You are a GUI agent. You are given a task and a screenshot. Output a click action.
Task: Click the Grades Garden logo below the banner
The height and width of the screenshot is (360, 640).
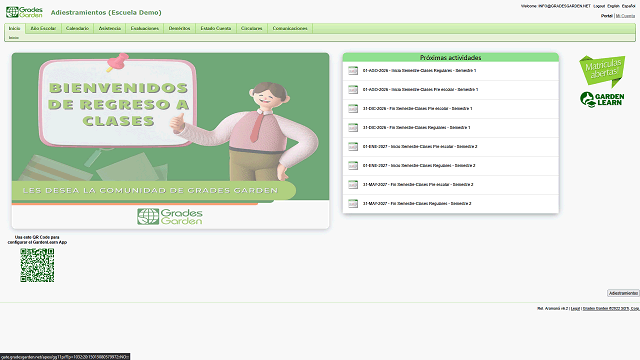(170, 217)
